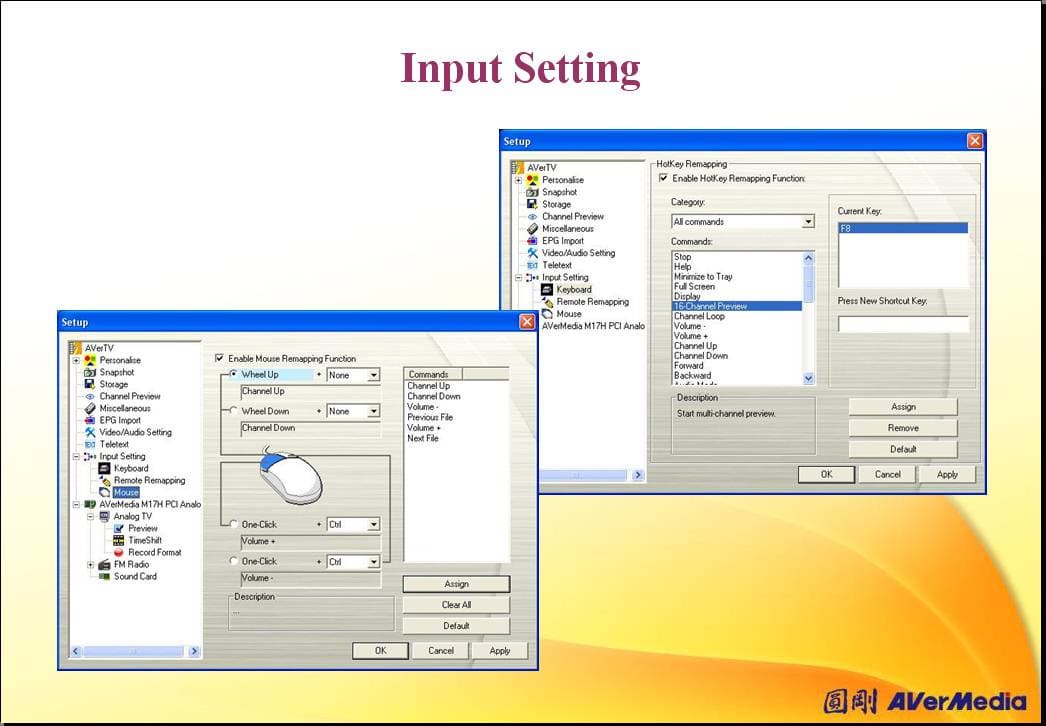
Task: Click red Record Format icon
Action: coord(119,553)
